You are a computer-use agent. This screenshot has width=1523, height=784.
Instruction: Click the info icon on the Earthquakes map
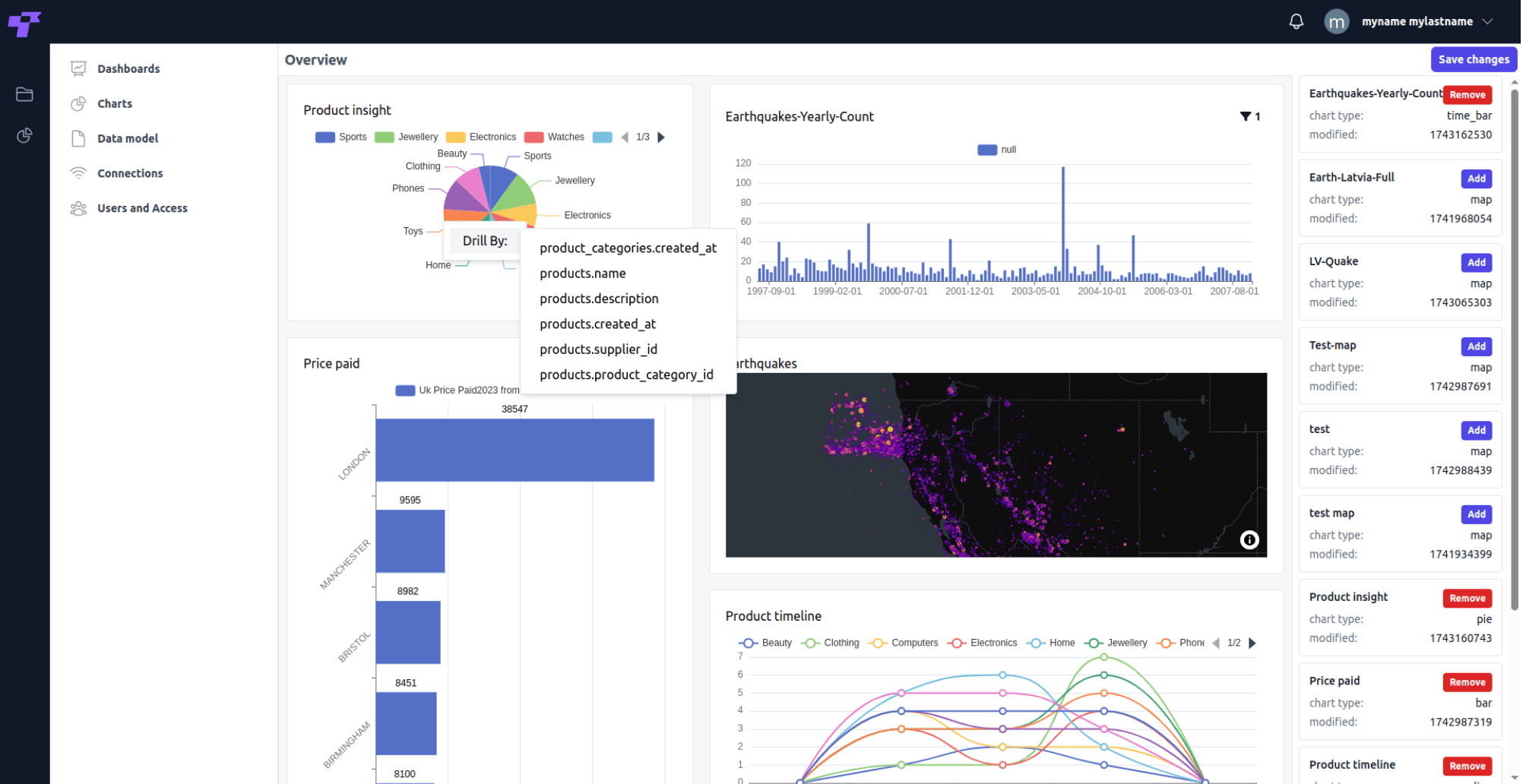click(x=1250, y=540)
